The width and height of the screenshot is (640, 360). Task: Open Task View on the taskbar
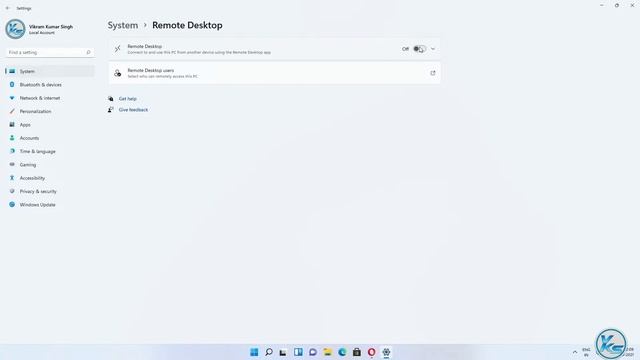(283, 352)
